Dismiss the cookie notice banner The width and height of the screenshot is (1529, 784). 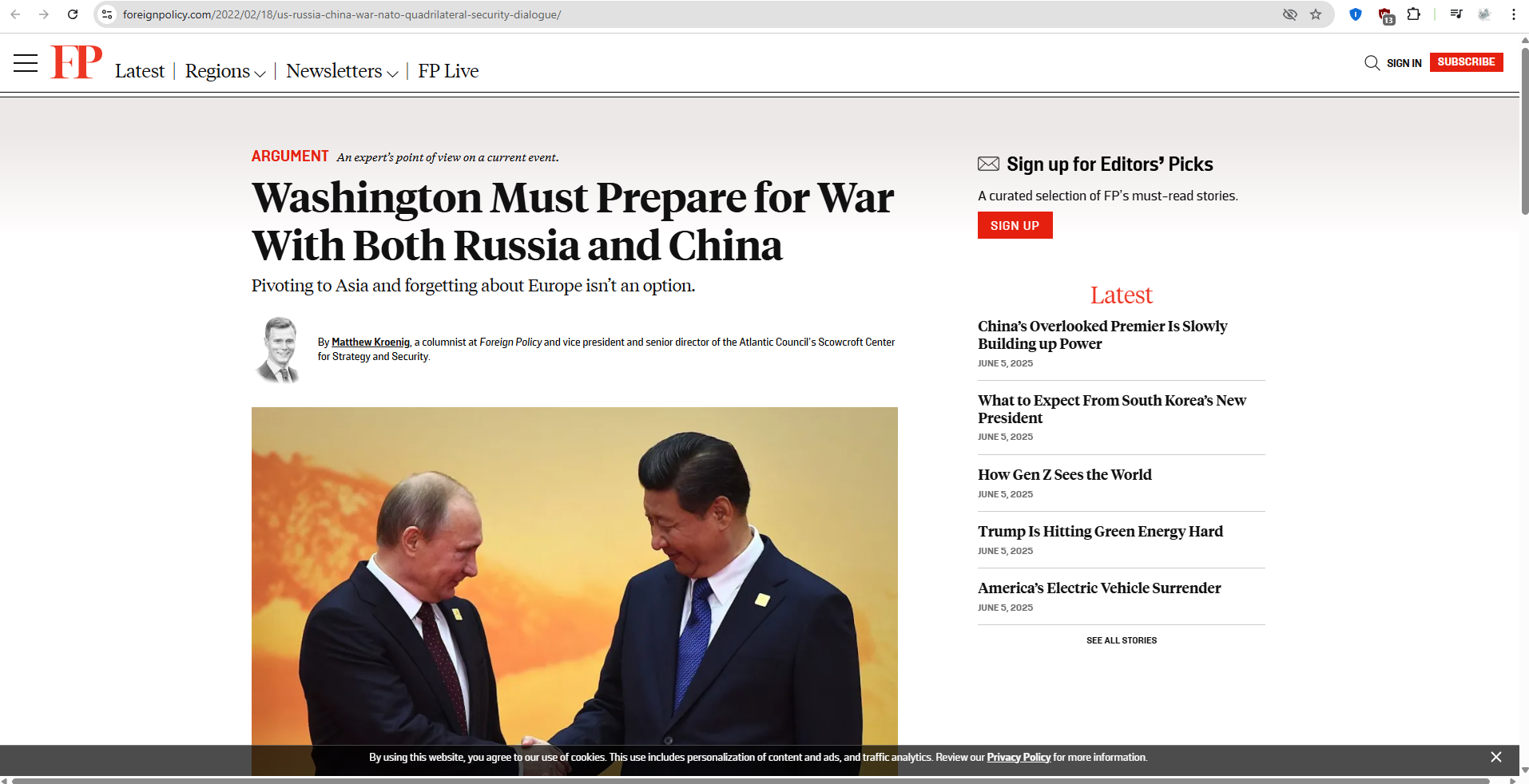1496,757
